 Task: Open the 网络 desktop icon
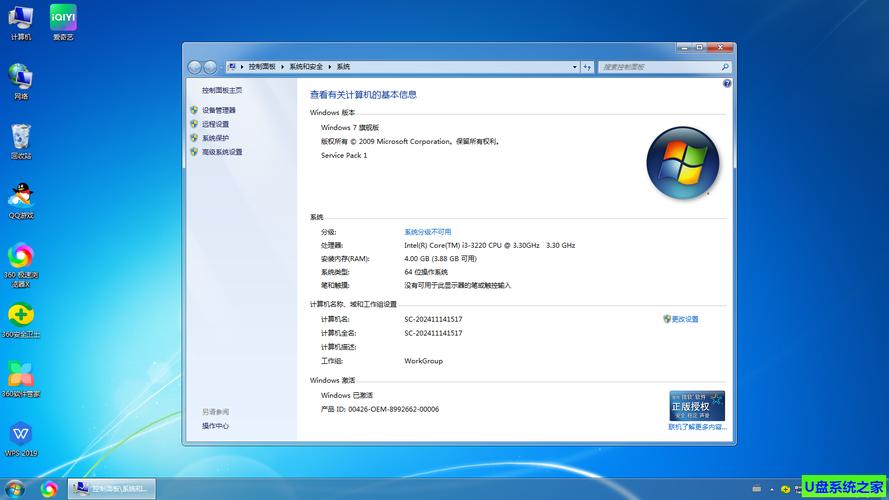[x=20, y=82]
